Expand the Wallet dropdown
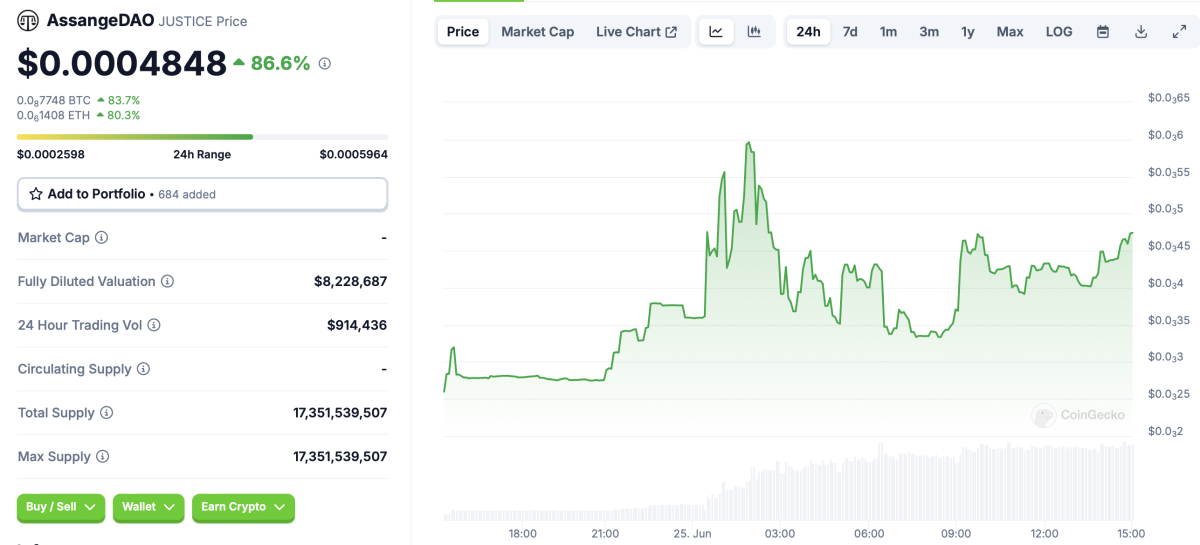The width and height of the screenshot is (1200, 545). click(148, 507)
